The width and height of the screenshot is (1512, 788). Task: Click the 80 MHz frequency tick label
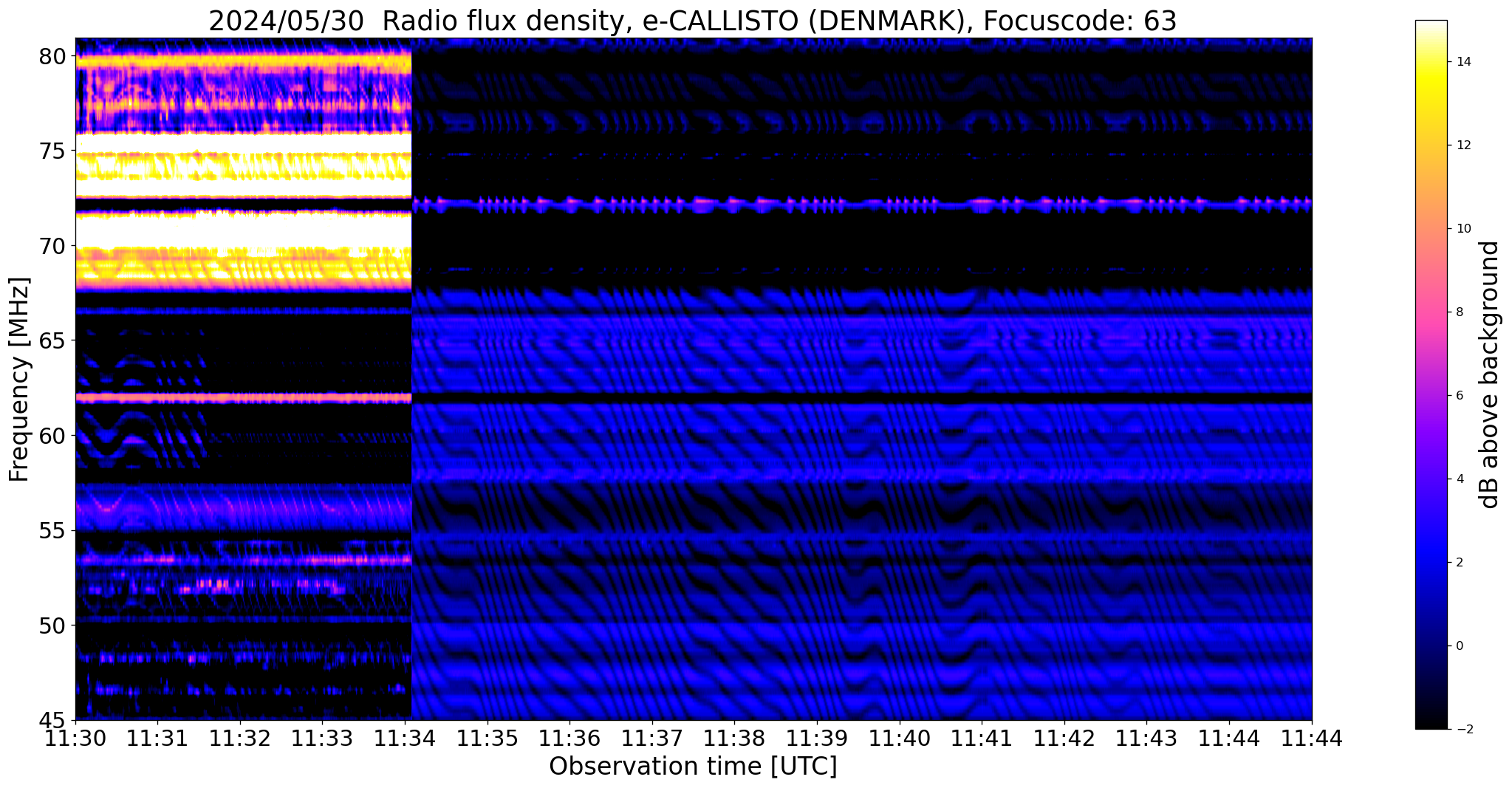(x=52, y=56)
